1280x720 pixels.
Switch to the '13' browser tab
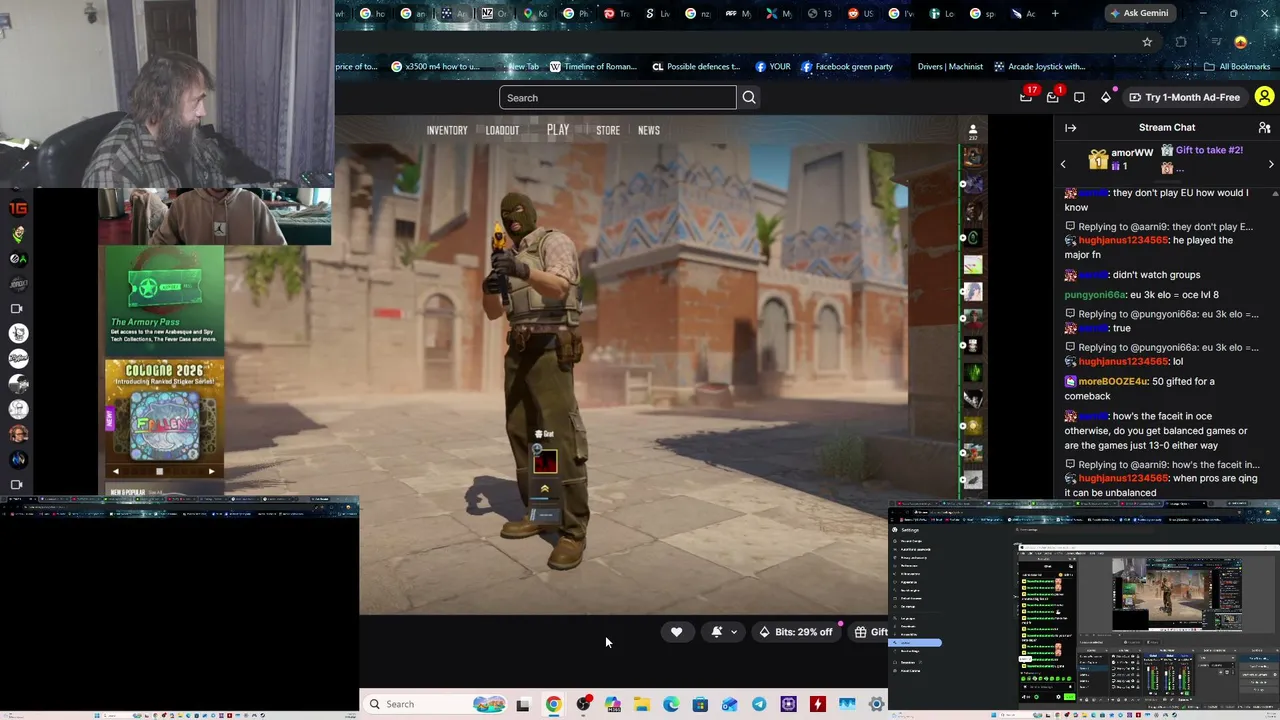click(820, 13)
